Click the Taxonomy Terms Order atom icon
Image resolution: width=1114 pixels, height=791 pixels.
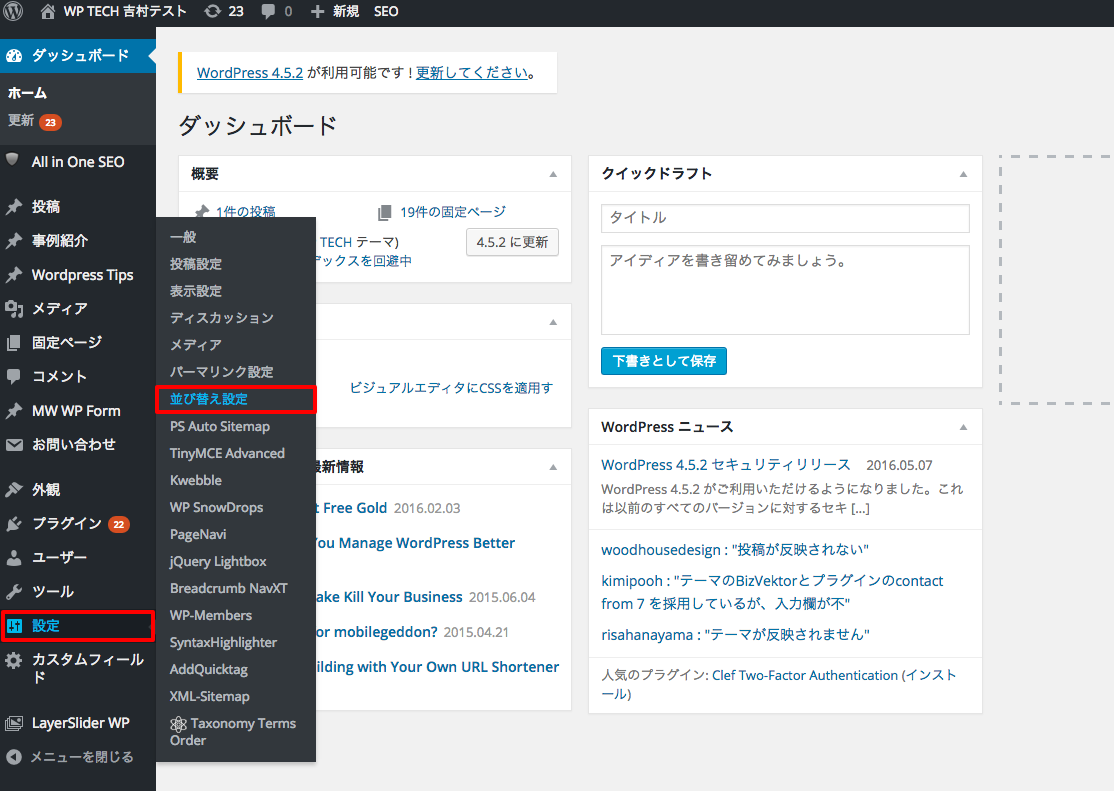click(x=178, y=724)
